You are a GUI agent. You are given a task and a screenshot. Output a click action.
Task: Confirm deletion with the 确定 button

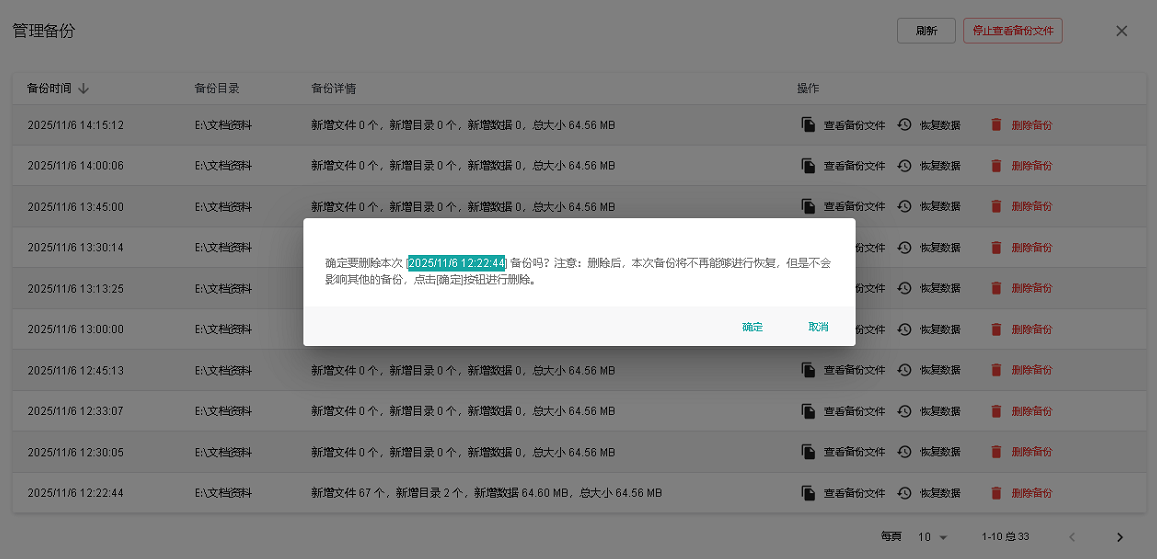point(752,327)
